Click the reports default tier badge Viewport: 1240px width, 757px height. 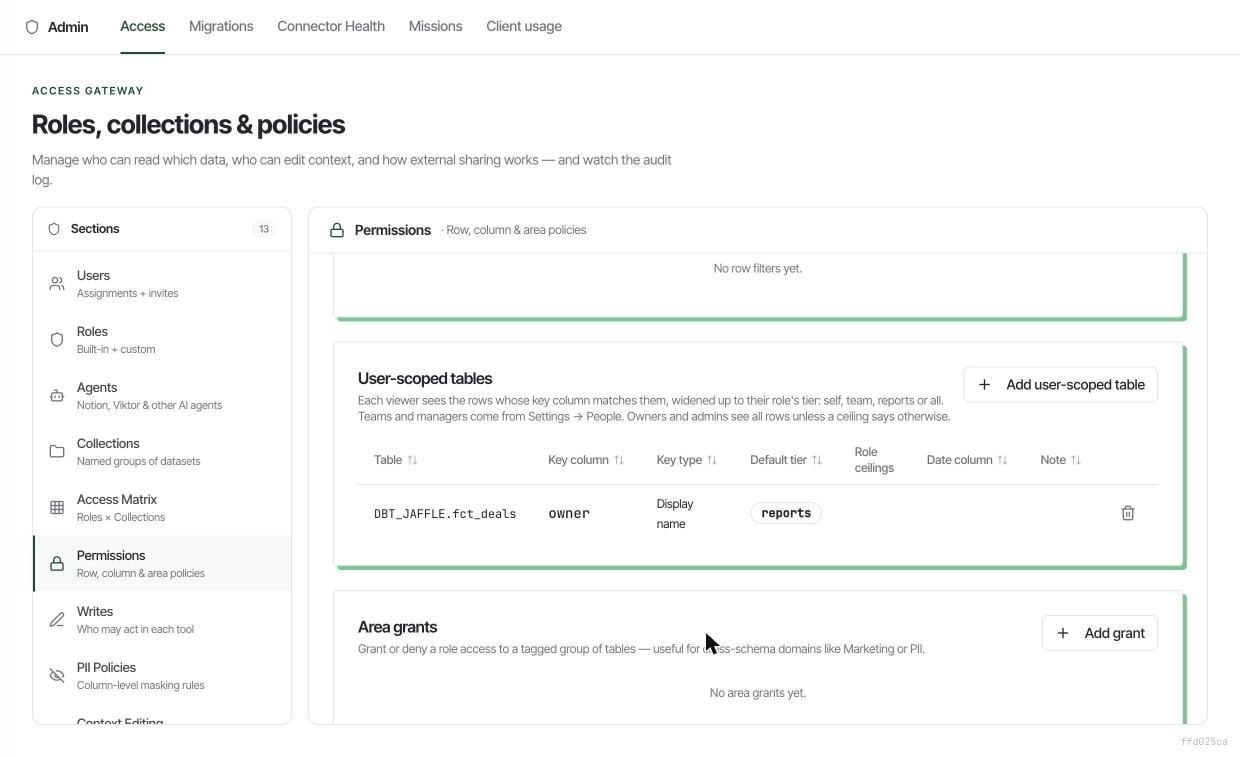click(x=786, y=513)
